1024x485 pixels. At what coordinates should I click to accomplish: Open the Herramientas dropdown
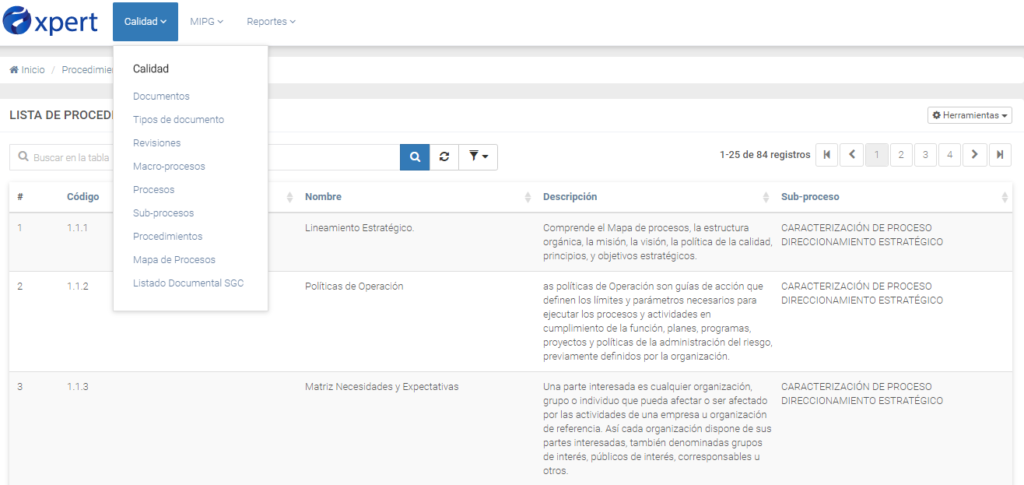pos(970,116)
